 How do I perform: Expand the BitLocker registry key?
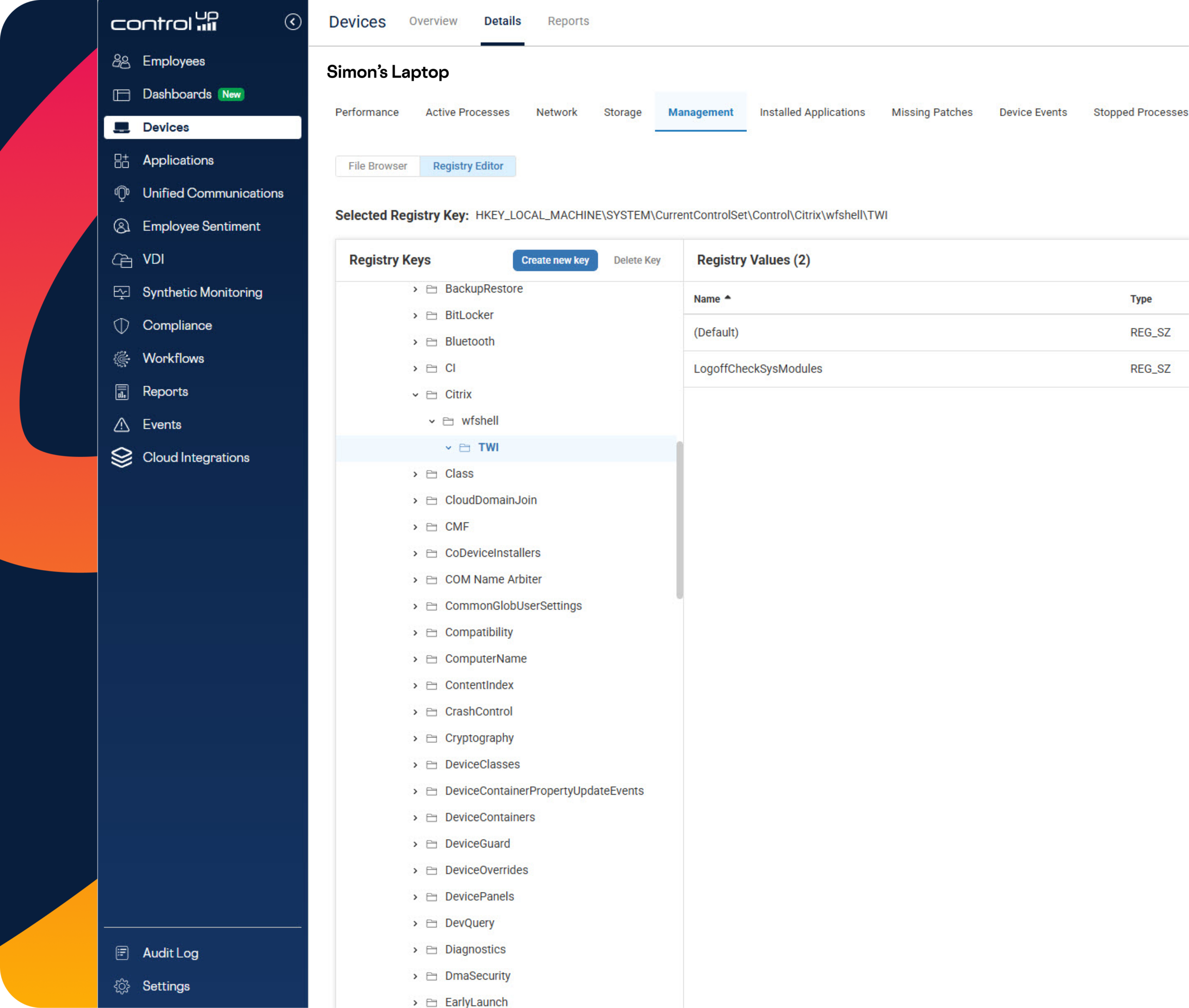click(x=416, y=315)
